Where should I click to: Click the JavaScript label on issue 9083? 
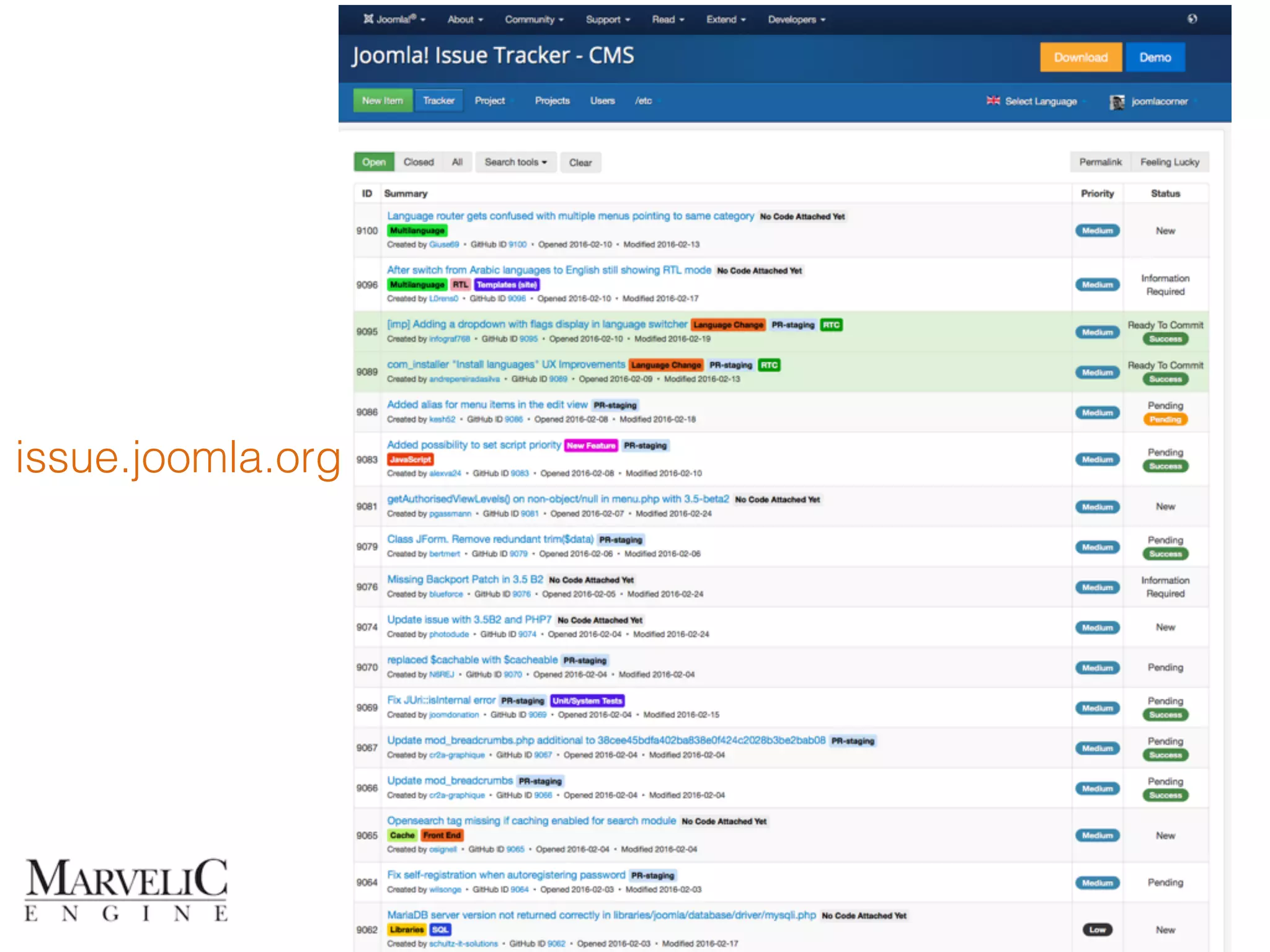pos(411,459)
